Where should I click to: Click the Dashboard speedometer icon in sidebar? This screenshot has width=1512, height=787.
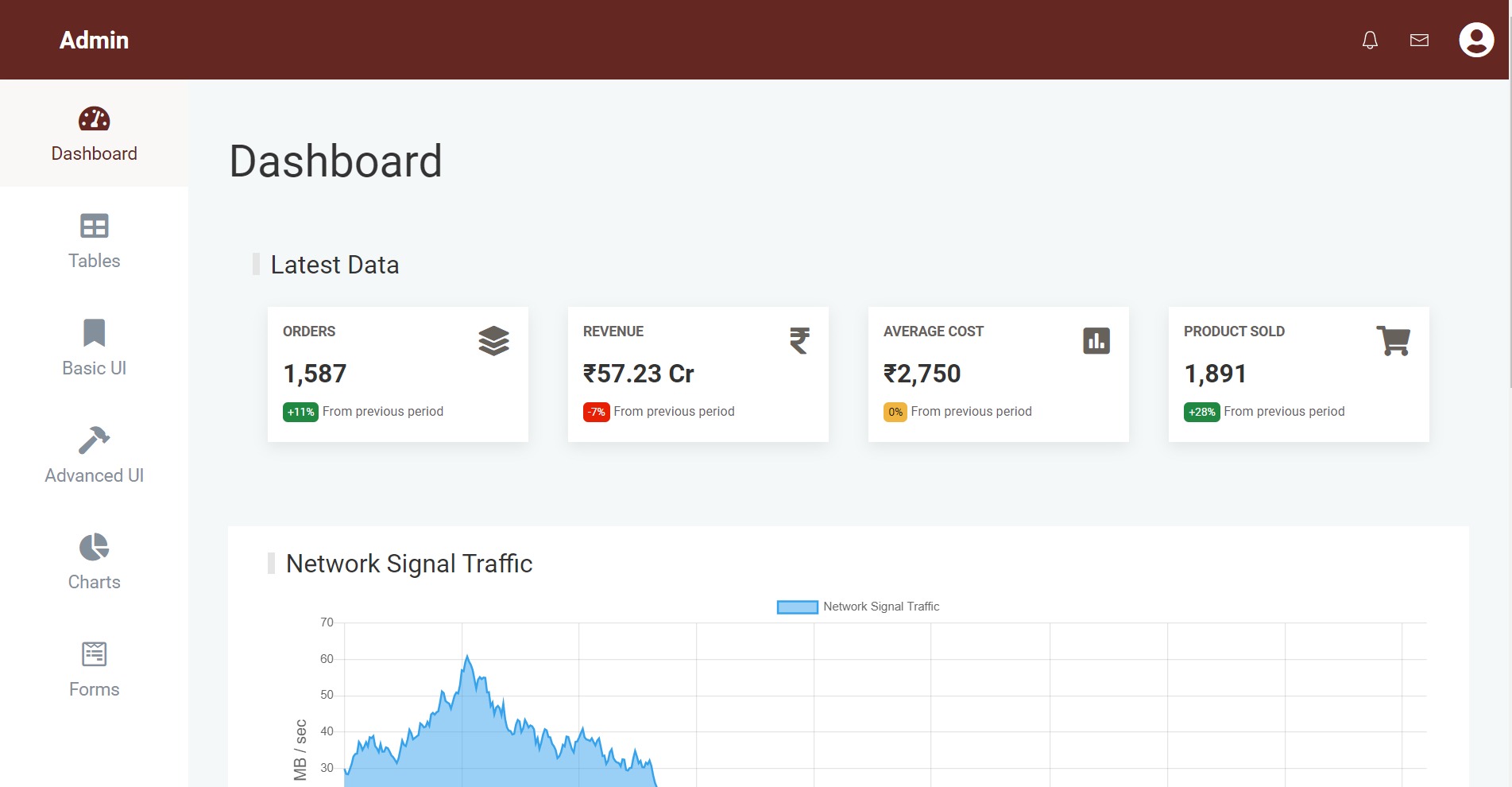94,119
